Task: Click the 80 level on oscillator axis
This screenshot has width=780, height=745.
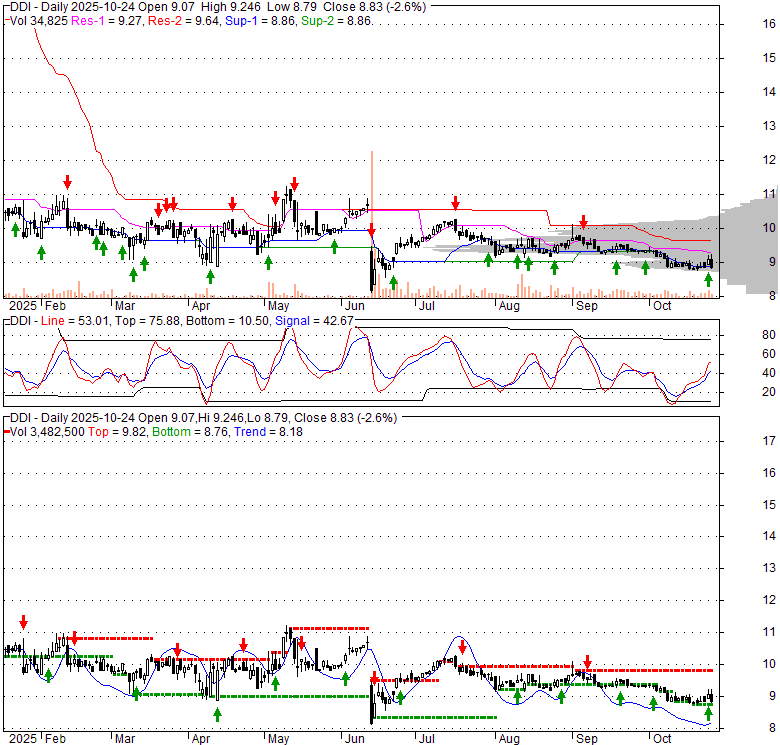Action: [x=740, y=335]
